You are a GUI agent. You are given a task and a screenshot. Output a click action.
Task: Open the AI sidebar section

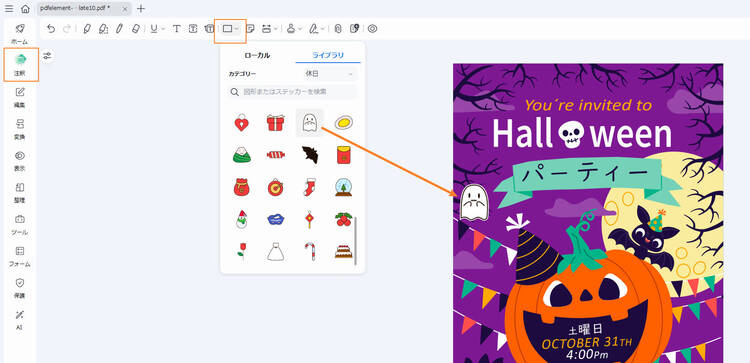20,320
